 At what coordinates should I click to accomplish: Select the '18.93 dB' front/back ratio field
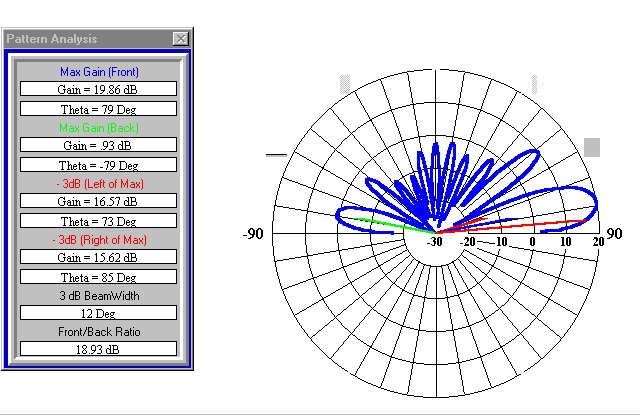(x=99, y=349)
